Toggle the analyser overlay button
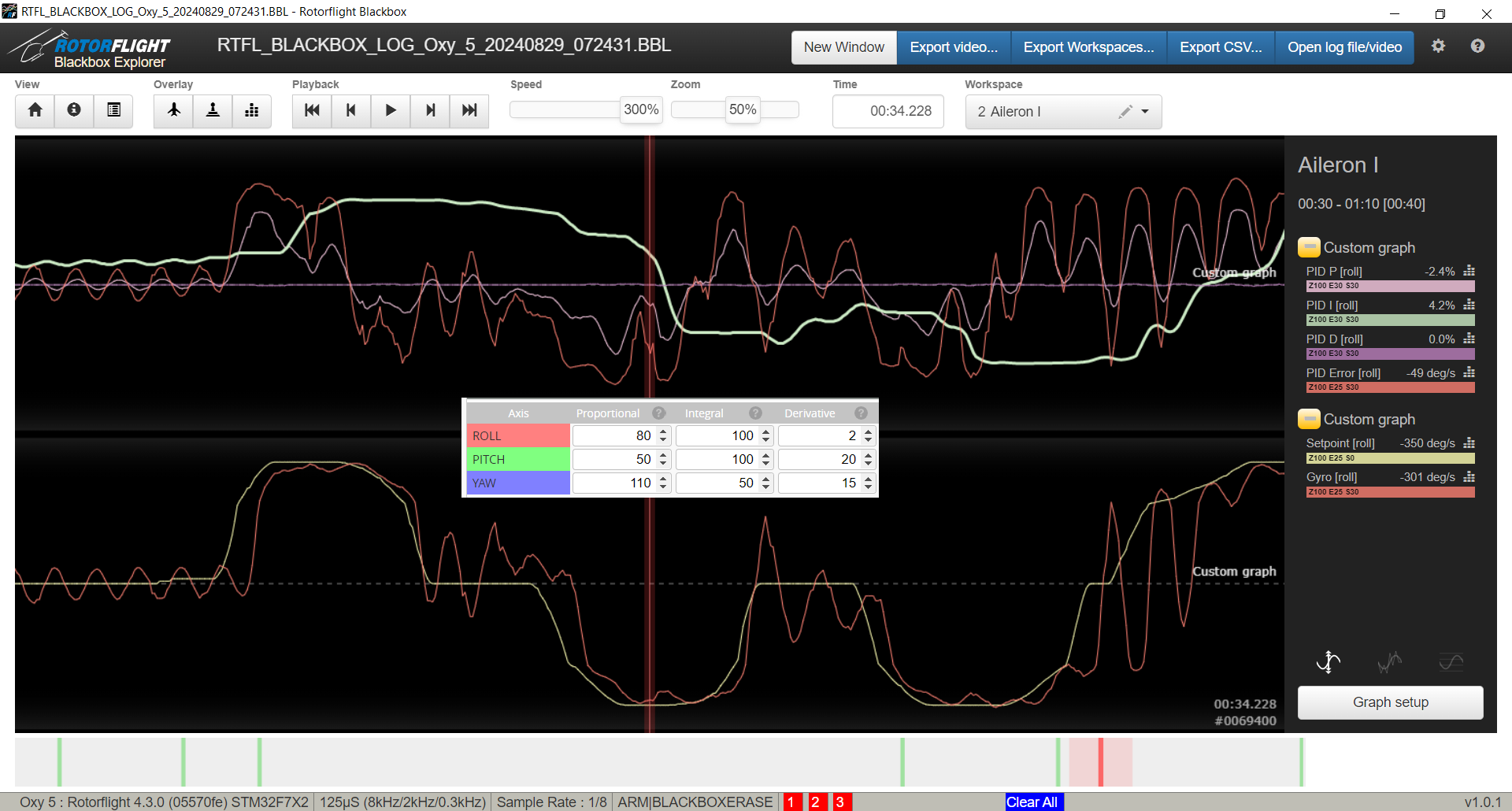 click(x=252, y=110)
